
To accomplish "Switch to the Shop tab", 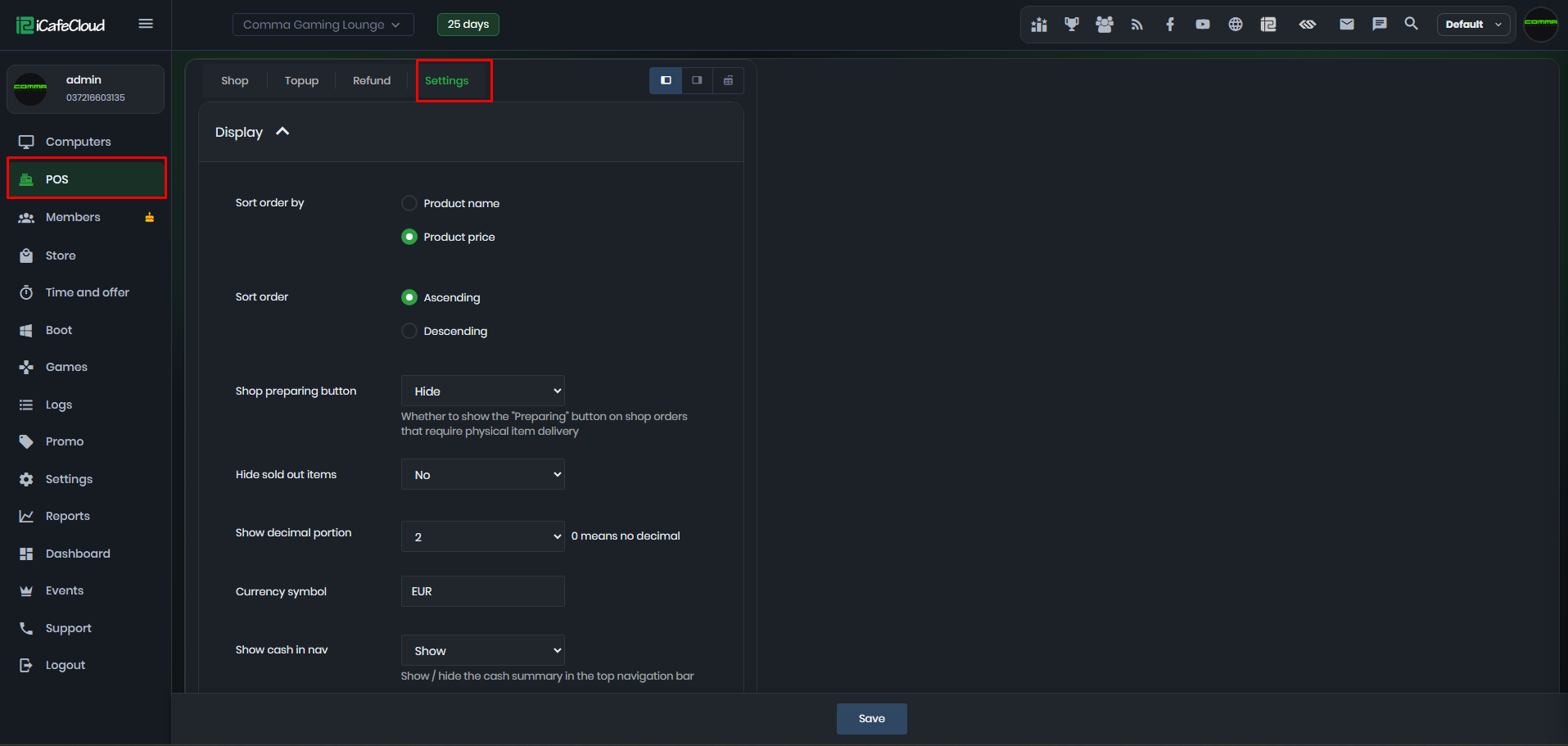I will point(235,80).
